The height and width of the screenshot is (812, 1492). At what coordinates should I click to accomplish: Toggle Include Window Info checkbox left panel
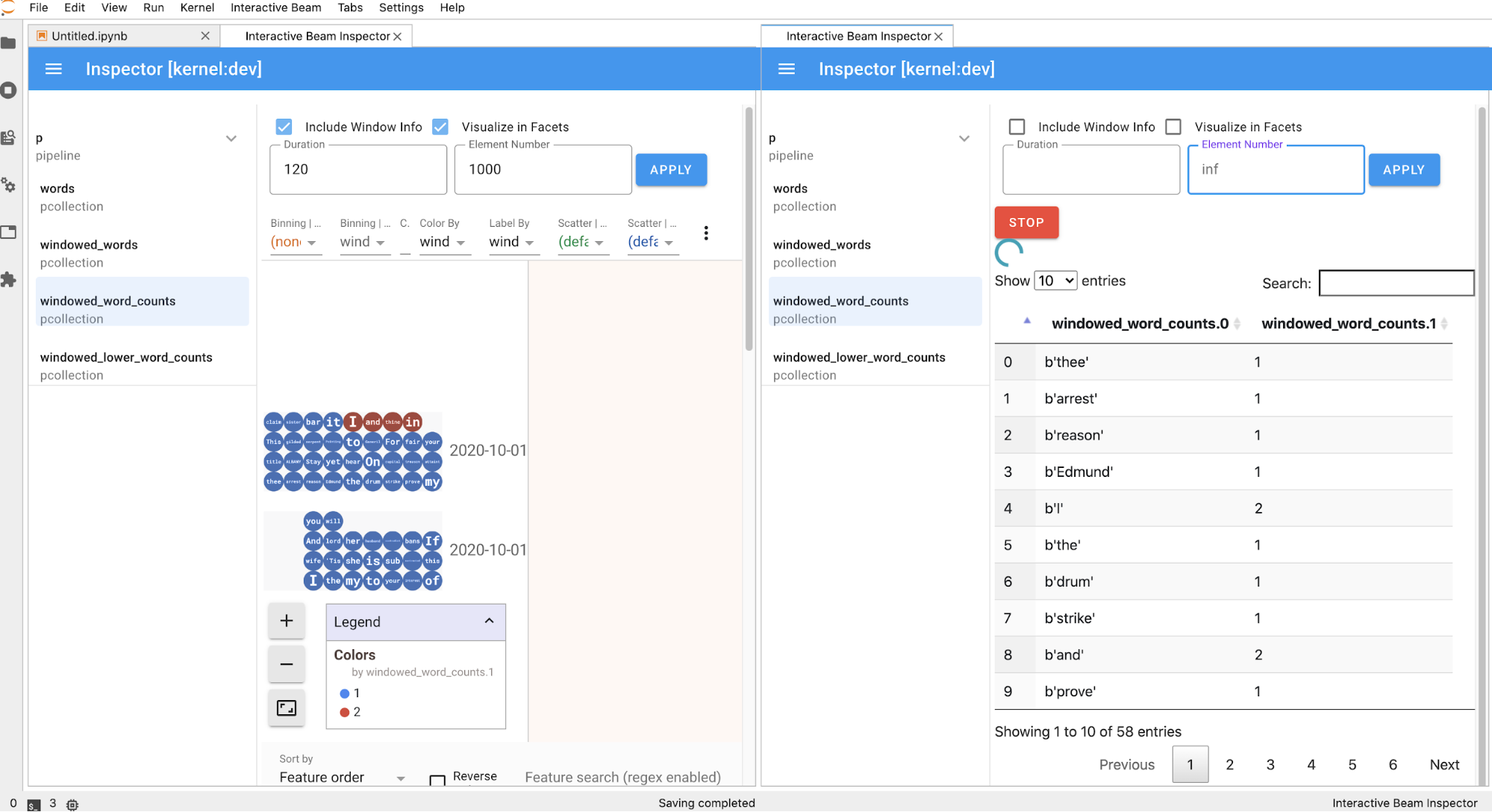click(x=284, y=126)
